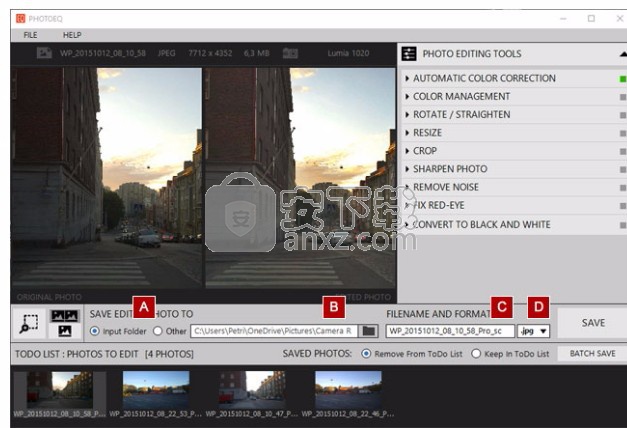This screenshot has width=627, height=428.
Task: Click the '6,3 MB' file size text
Action: 257,53
